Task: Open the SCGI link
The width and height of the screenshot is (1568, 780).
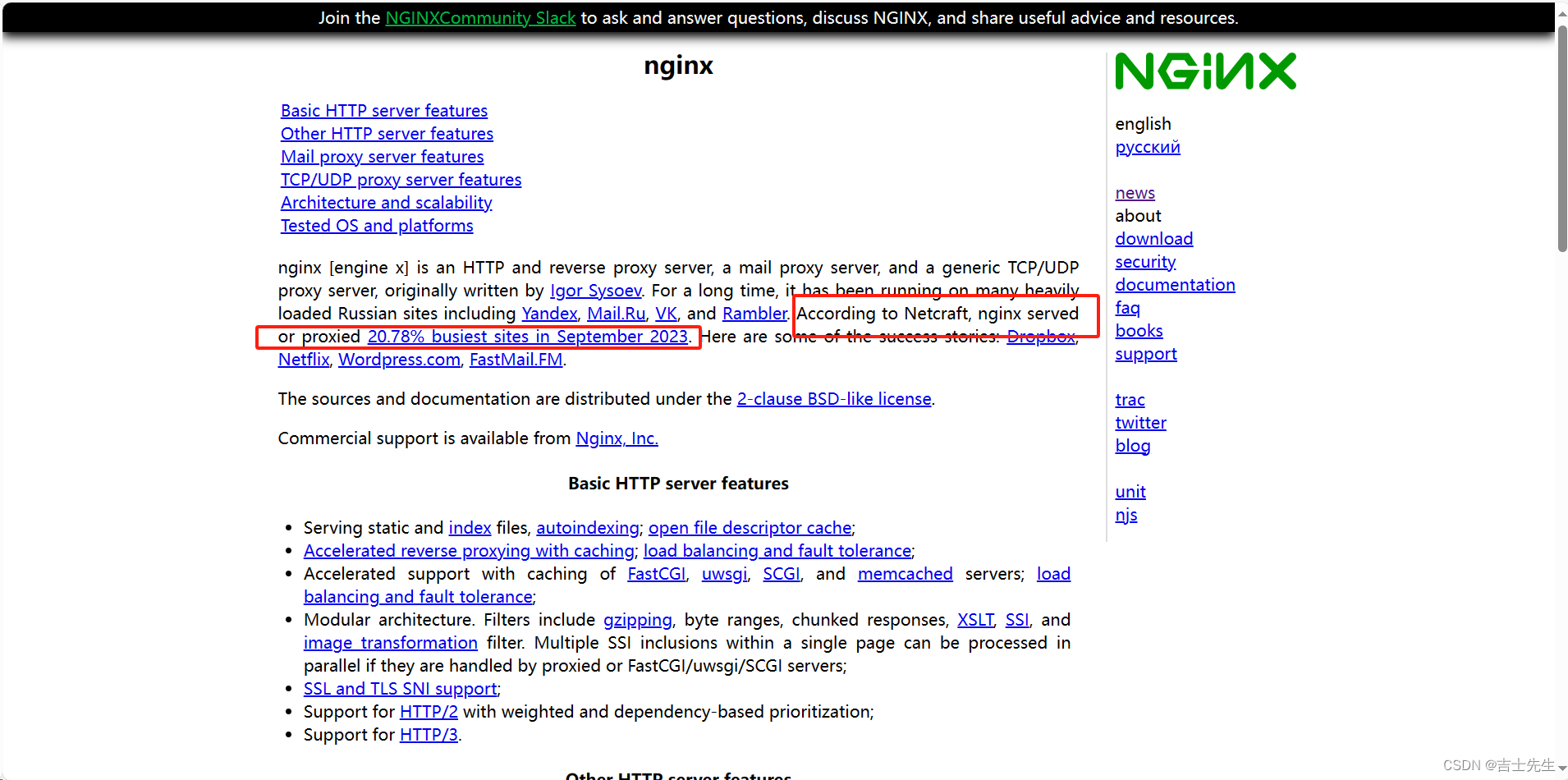Action: point(782,574)
